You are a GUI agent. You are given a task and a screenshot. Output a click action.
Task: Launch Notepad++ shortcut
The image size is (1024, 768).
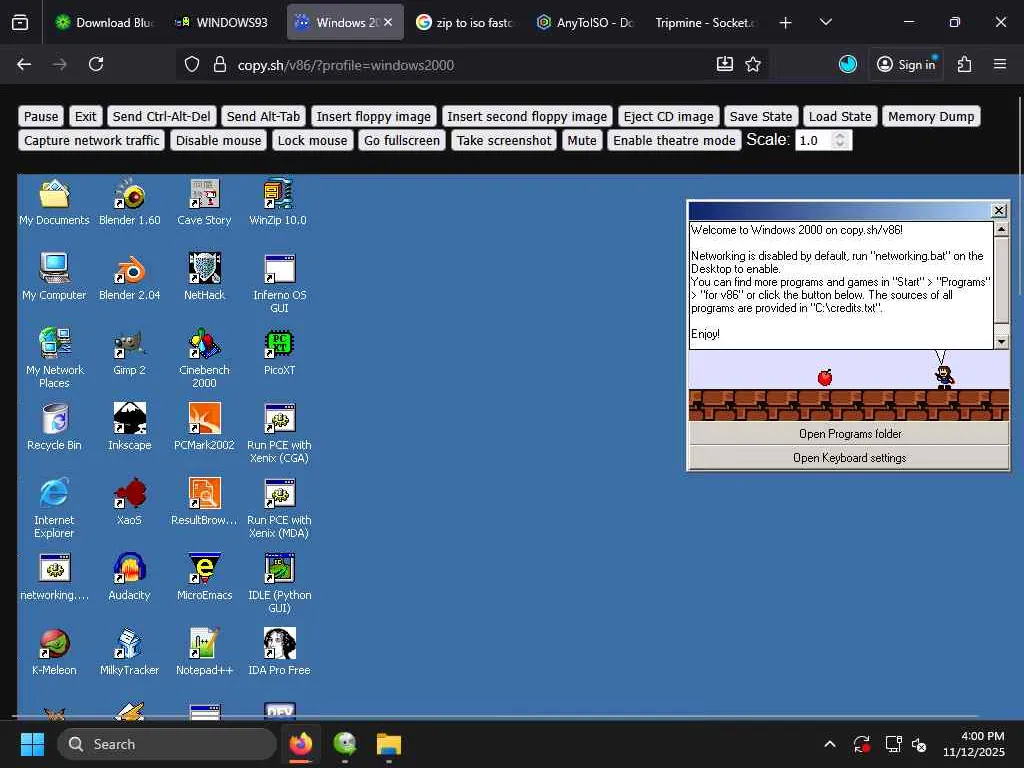[x=204, y=652]
